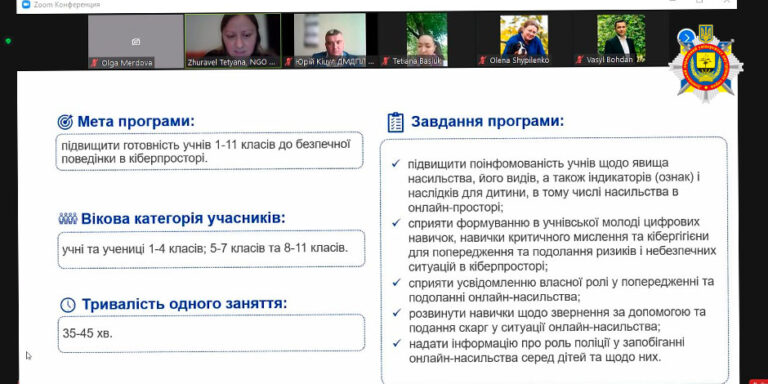Viewport: 768px width, 384px height.
Task: Click Юрій Кіцул's participant video tile
Action: (330, 40)
